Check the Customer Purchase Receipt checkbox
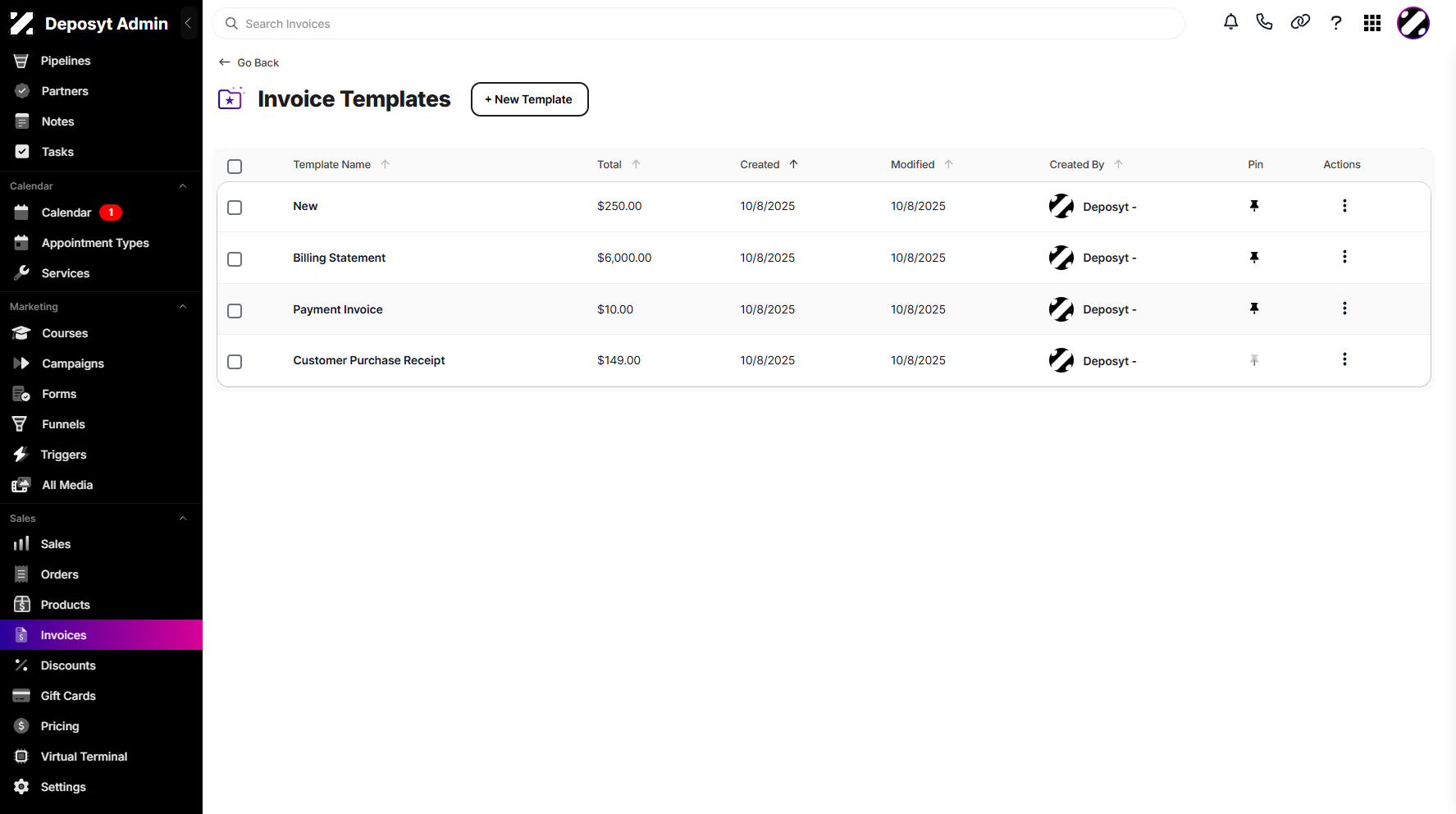The height and width of the screenshot is (814, 1456). pos(235,362)
